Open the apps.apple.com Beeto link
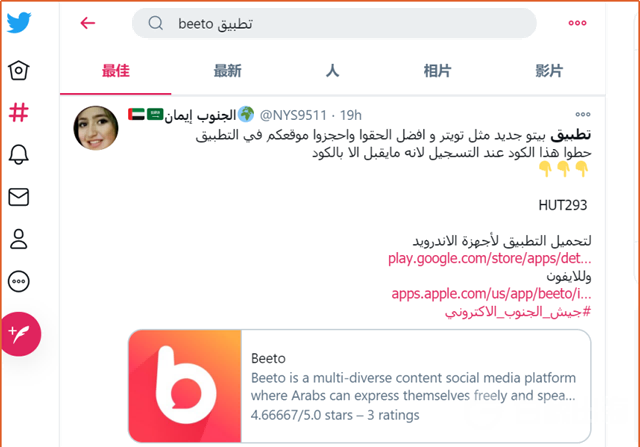640x447 pixels. [491, 294]
